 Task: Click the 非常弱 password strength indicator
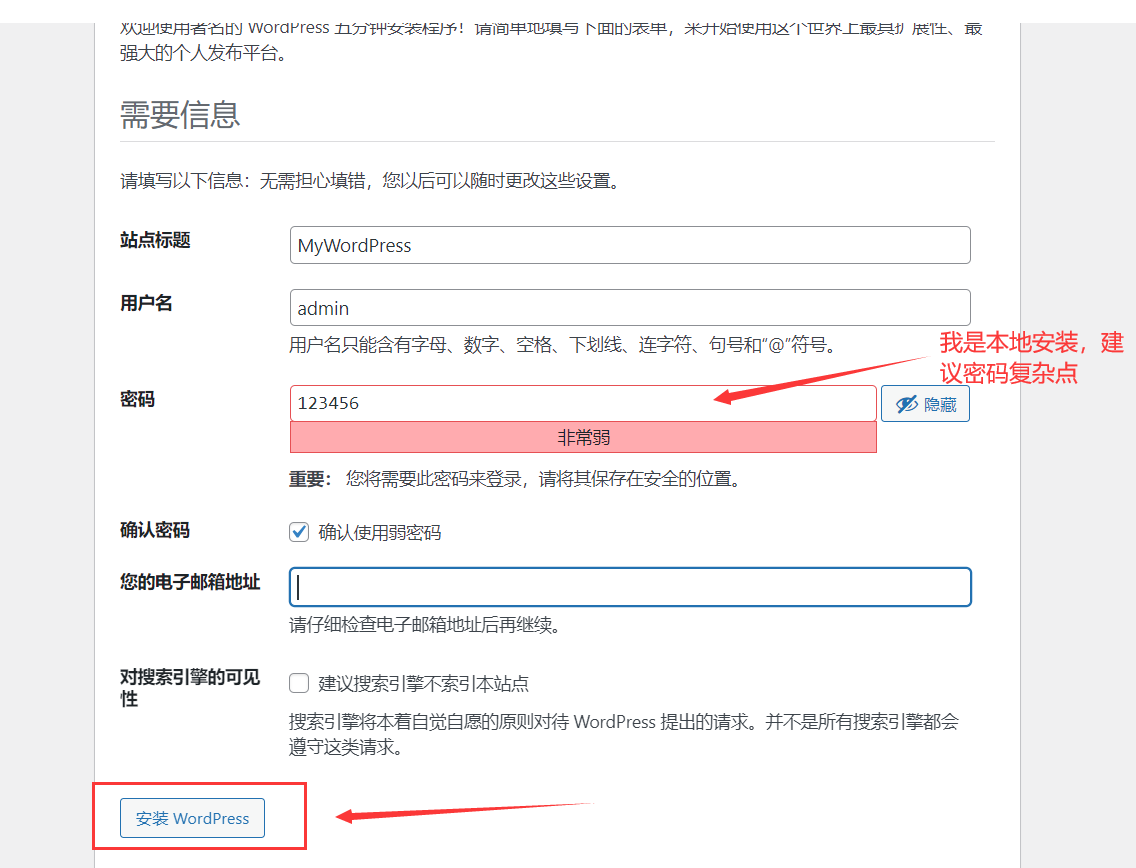(583, 438)
